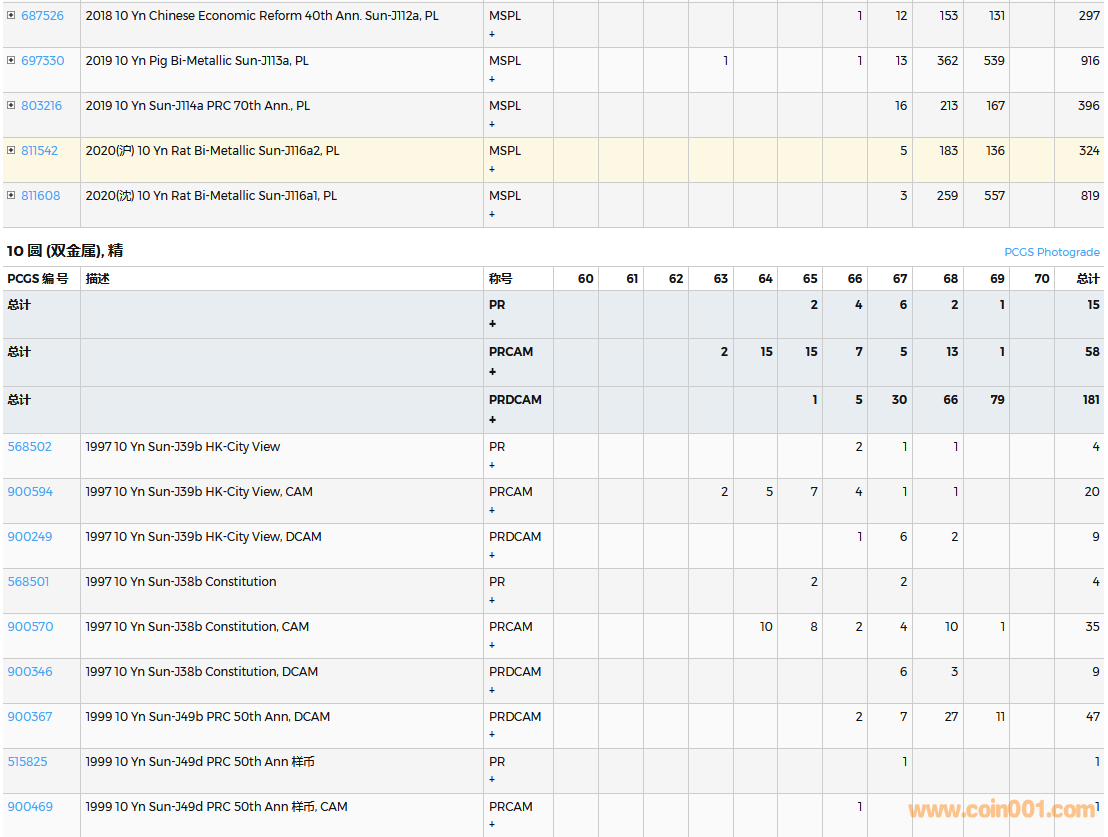
Task: Open PCGS number 900594 link
Action: pos(30,492)
